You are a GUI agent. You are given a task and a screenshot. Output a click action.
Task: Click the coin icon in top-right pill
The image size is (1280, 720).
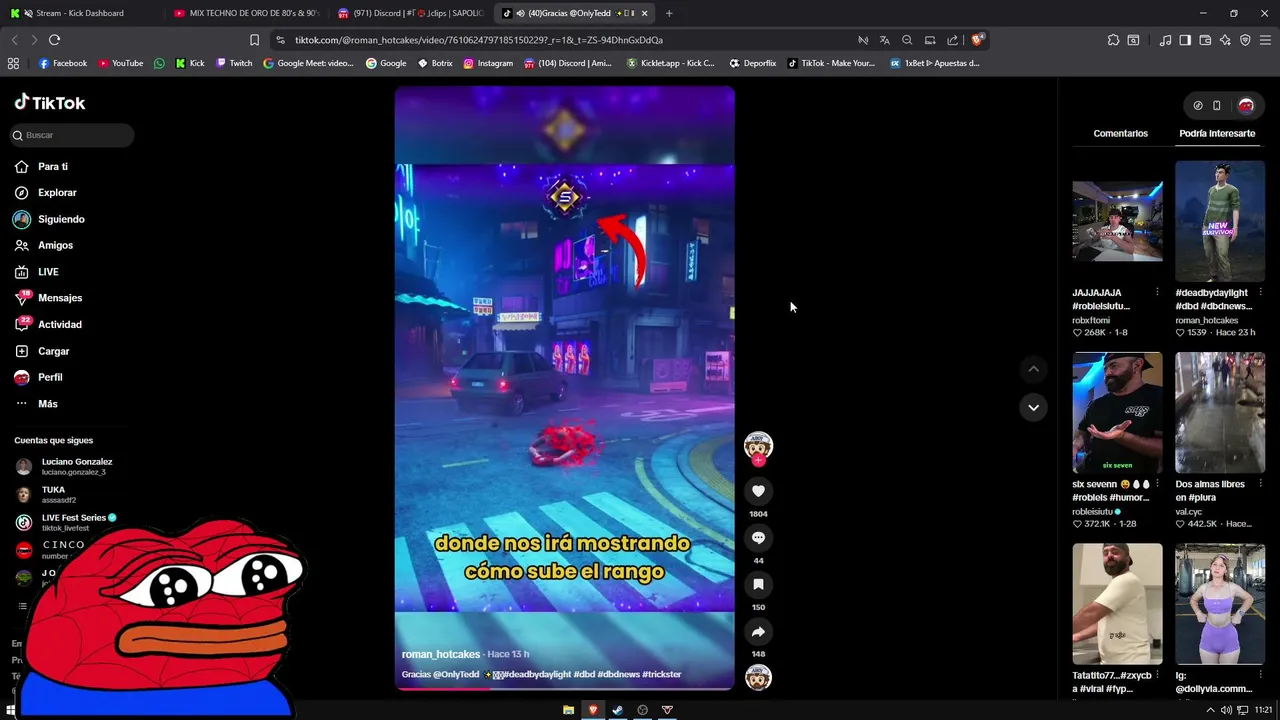[1198, 105]
